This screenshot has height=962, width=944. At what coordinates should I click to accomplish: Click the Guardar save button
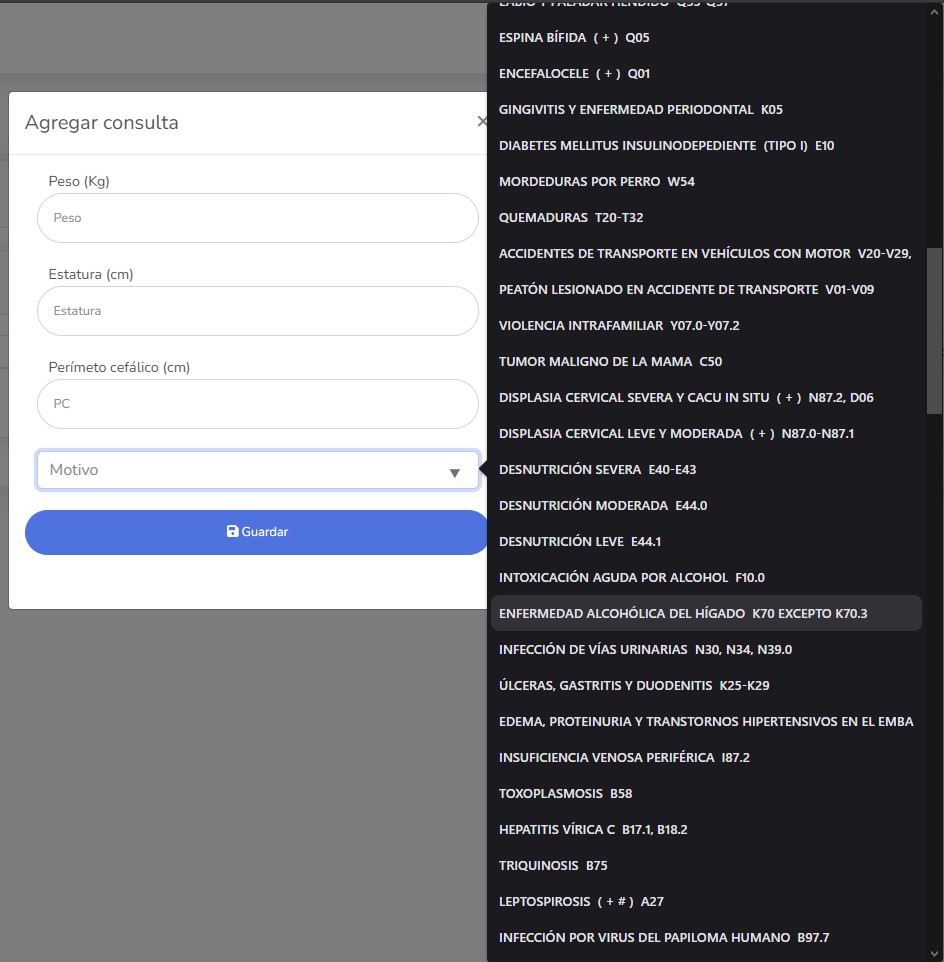coord(257,532)
